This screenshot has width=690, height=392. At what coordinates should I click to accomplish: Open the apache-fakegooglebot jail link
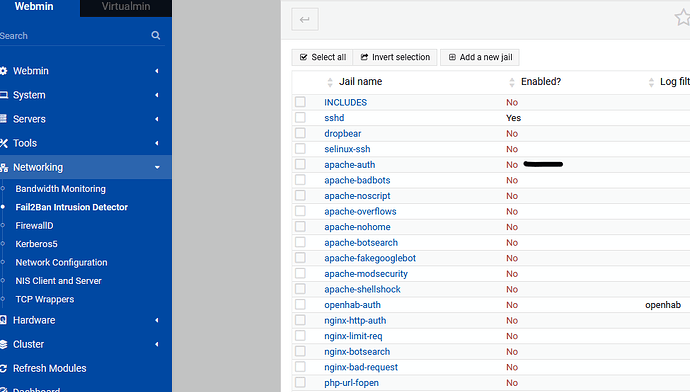(370, 258)
